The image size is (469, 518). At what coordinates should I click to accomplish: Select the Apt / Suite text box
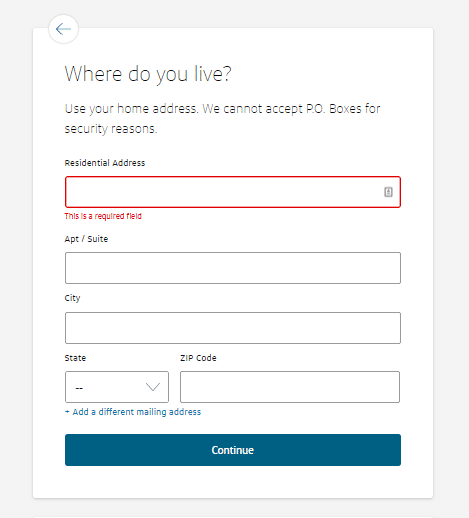pos(233,268)
